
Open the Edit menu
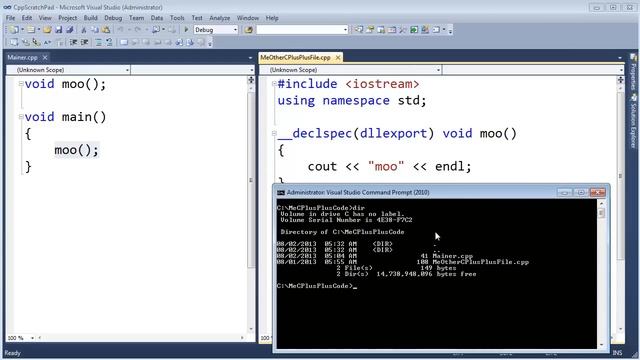[27, 18]
